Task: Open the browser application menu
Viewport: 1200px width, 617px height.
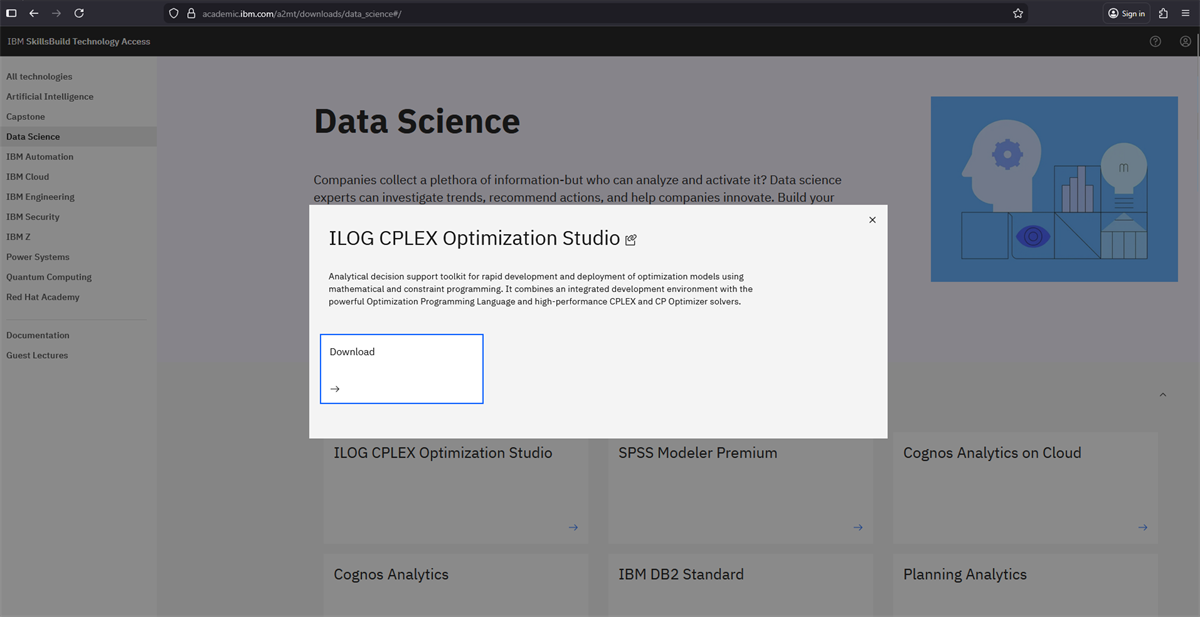Action: coord(1186,14)
